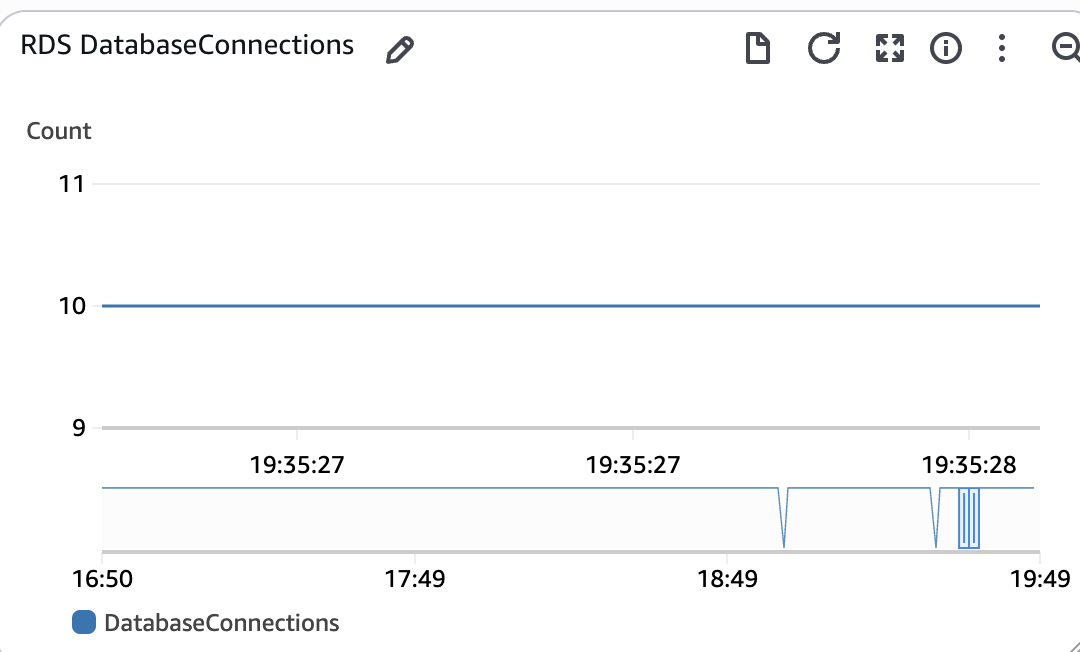Refresh the RDS DatabaseConnections widget
Viewport: 1080px width, 652px height.
tap(824, 48)
